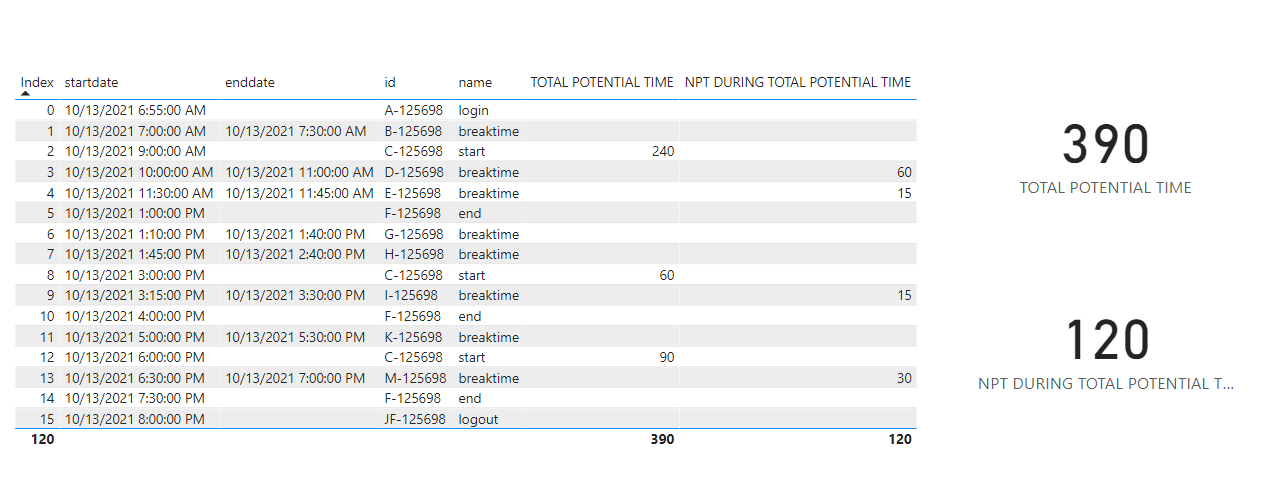Select cell 10/13/2021 6:55:00 AM
The image size is (1265, 497).
[x=135, y=110]
